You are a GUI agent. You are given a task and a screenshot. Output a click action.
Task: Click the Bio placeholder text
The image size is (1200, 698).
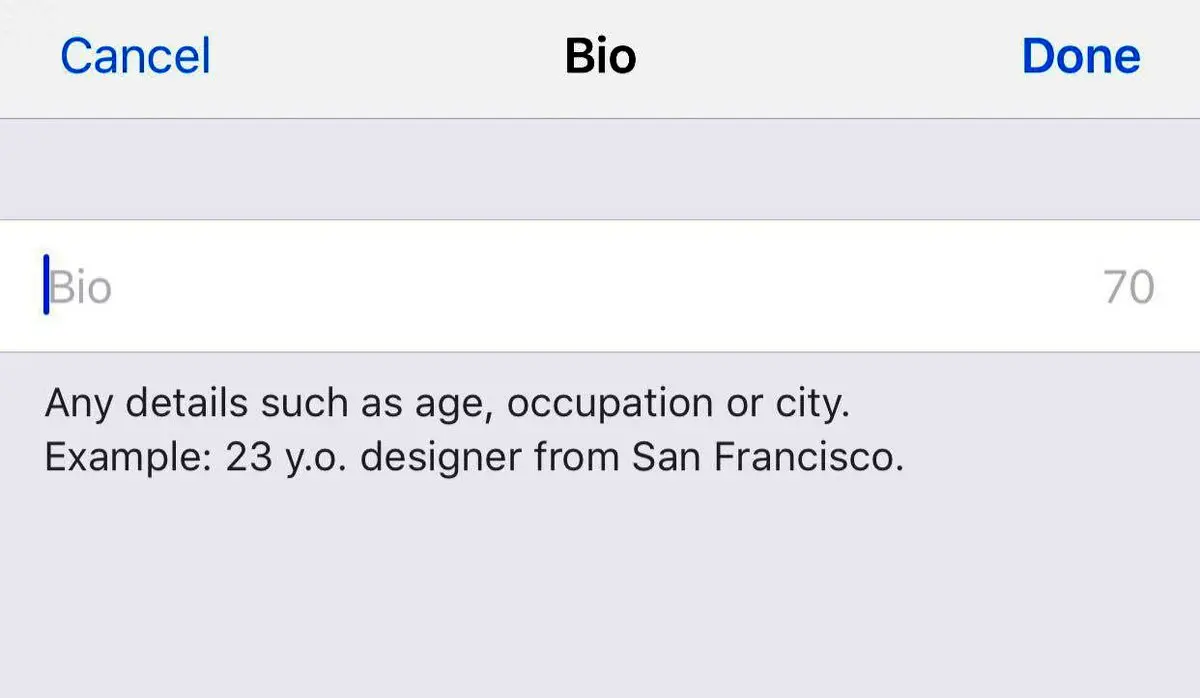(x=81, y=288)
